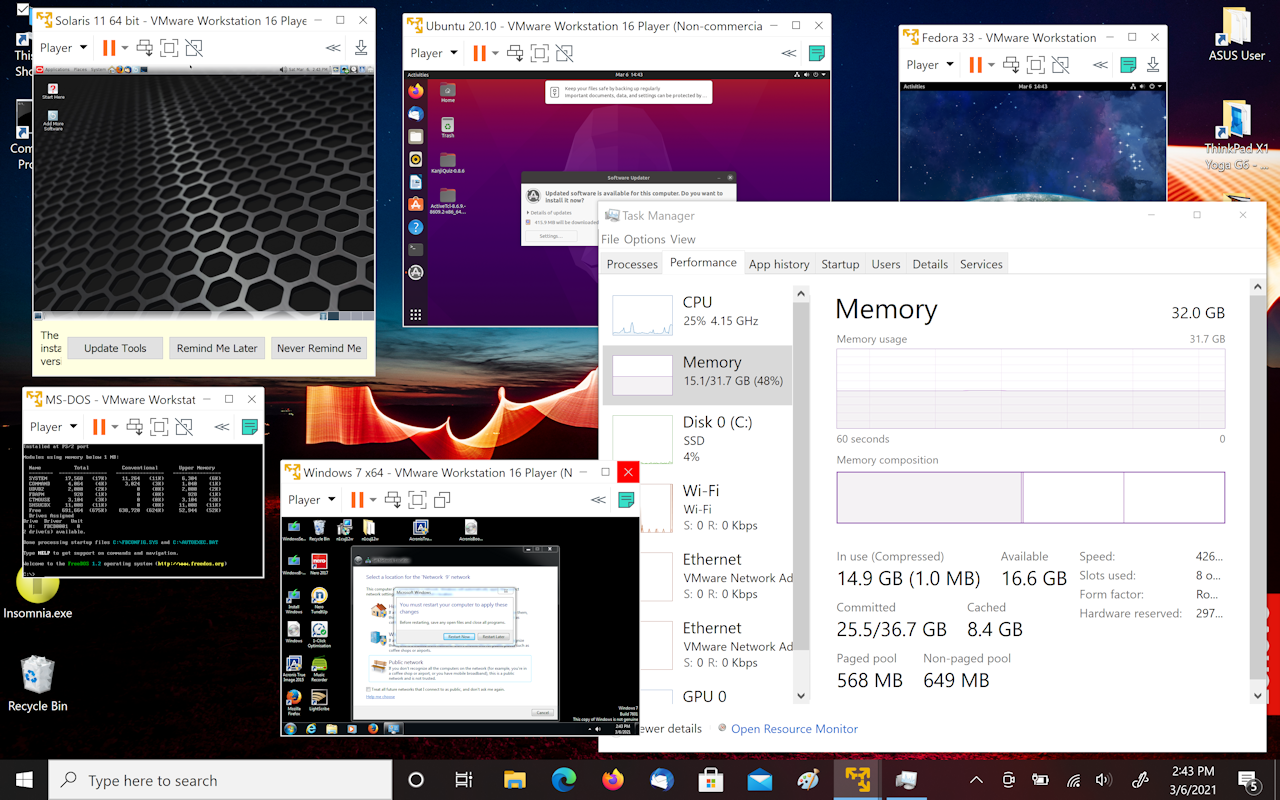
Task: Open the volume control in system tray
Action: click(x=1103, y=780)
